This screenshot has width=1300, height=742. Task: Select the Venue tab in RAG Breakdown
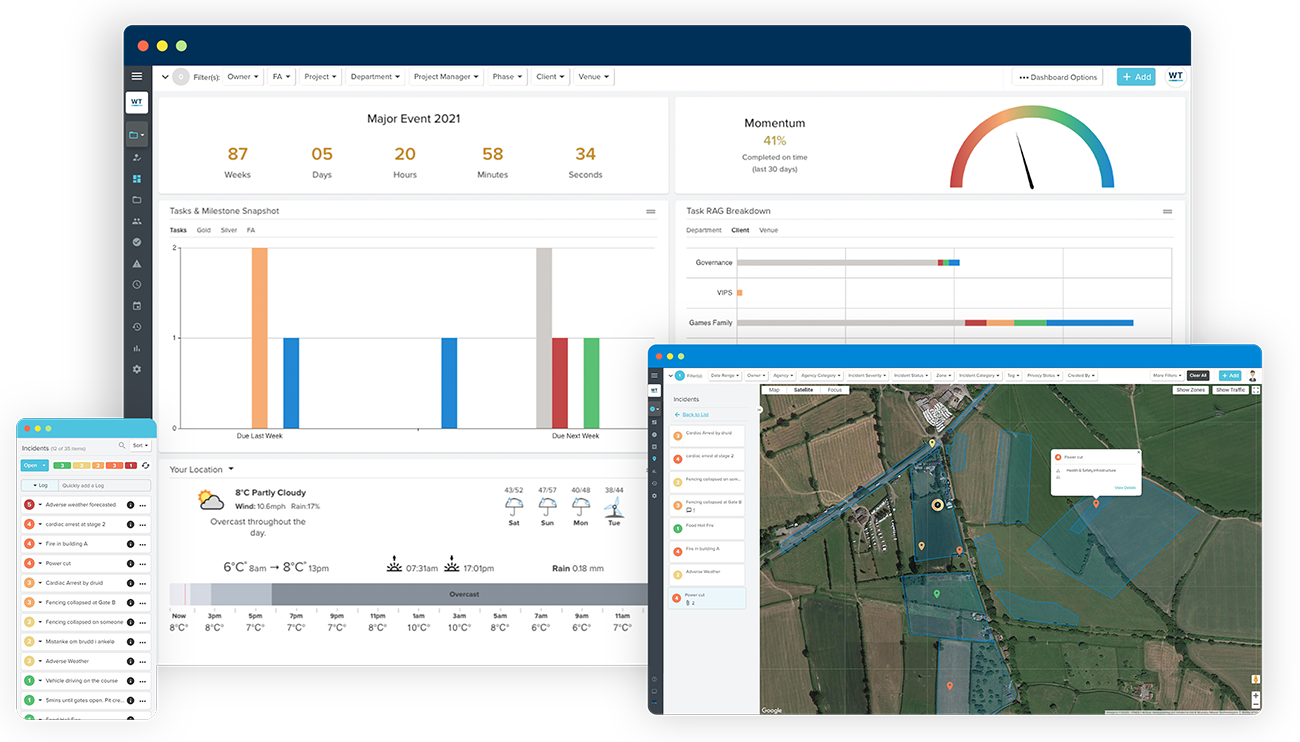tap(768, 230)
